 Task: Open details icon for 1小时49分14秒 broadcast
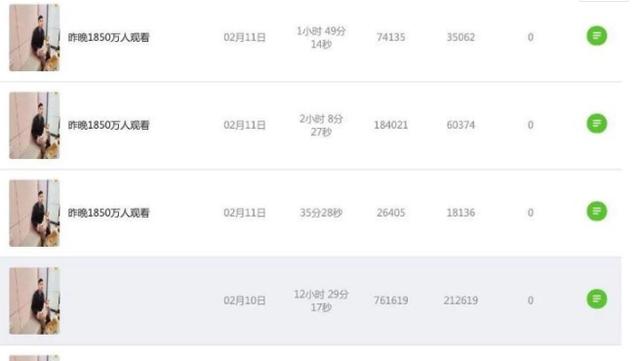[x=596, y=36]
